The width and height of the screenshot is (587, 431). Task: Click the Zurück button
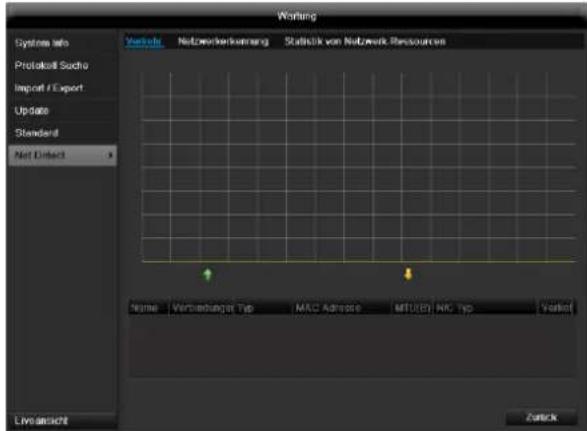pyautogui.click(x=541, y=418)
